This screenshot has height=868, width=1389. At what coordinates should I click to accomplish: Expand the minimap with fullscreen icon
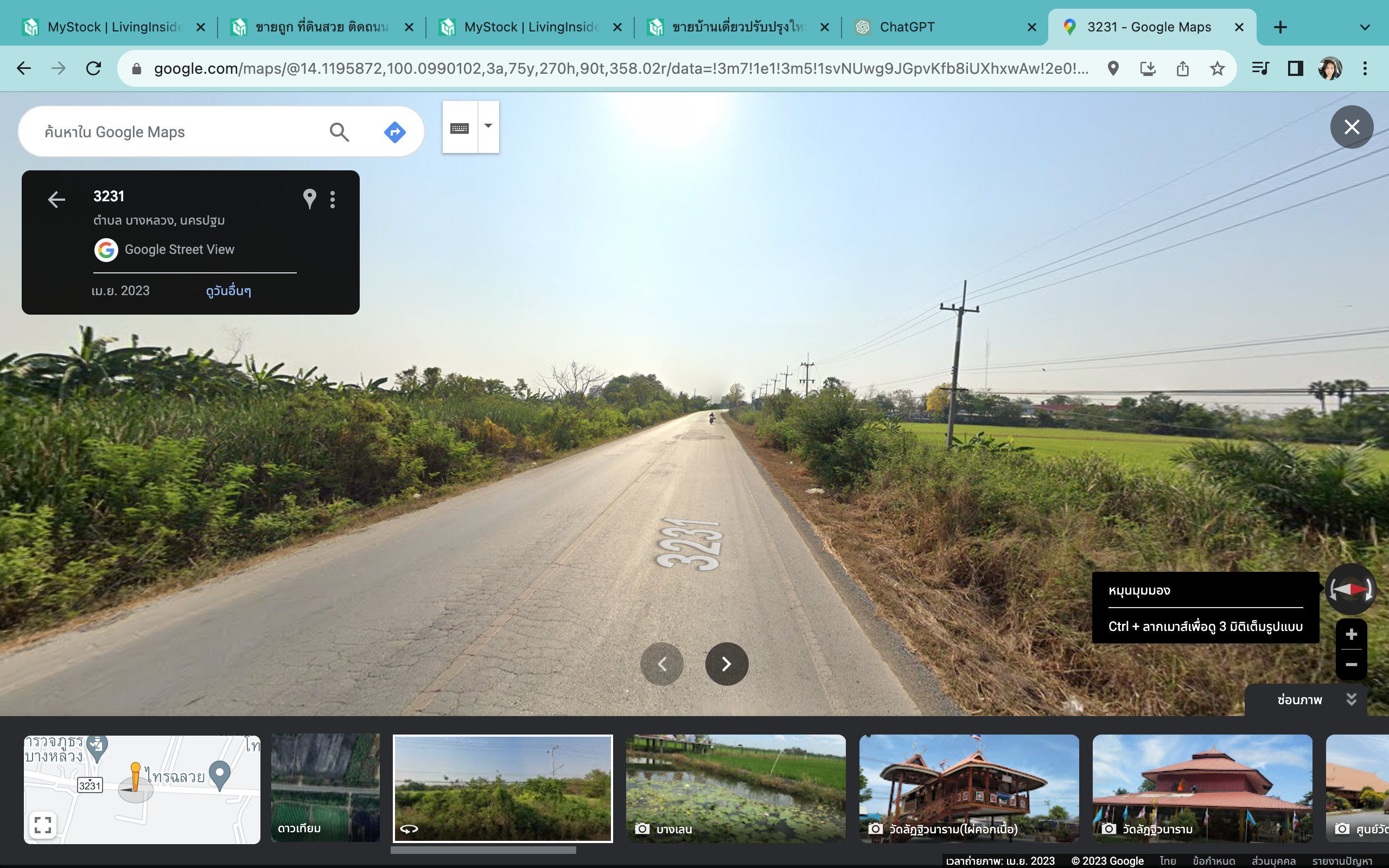tap(43, 825)
